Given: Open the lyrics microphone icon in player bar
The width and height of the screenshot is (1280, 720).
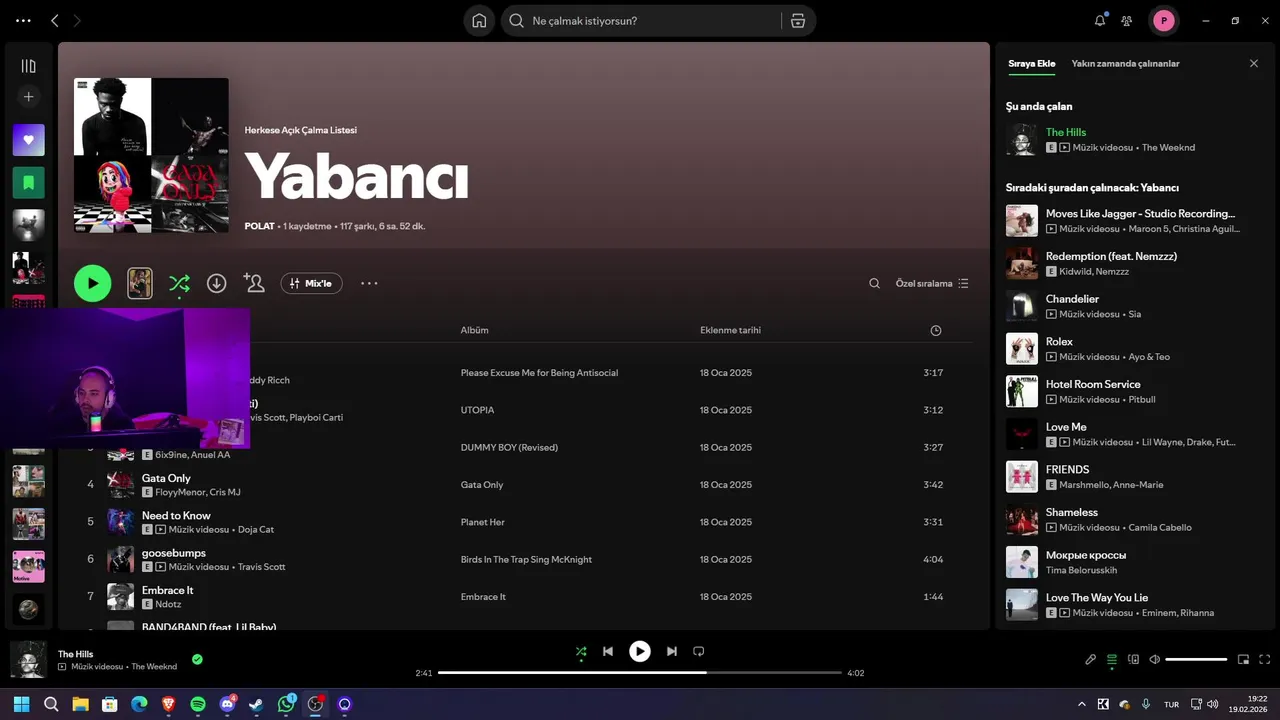Looking at the screenshot, I should tap(1090, 659).
